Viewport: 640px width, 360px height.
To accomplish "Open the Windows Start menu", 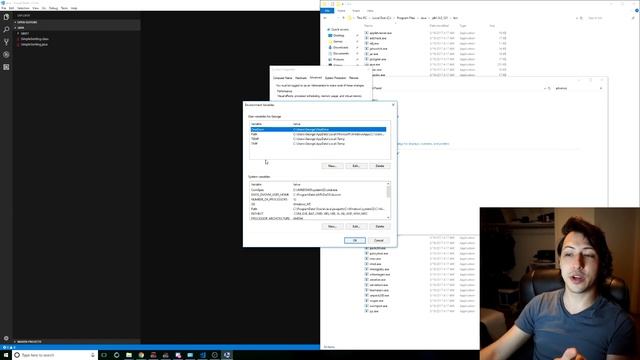I will coord(6,355).
